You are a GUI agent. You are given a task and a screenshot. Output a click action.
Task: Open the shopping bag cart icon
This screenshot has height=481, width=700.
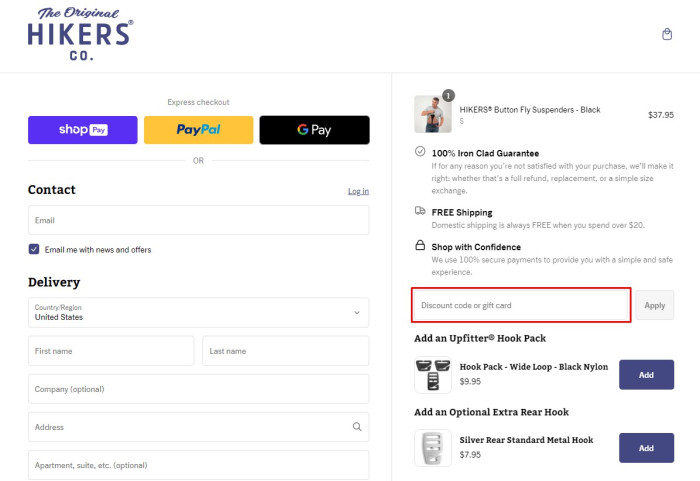coord(667,34)
